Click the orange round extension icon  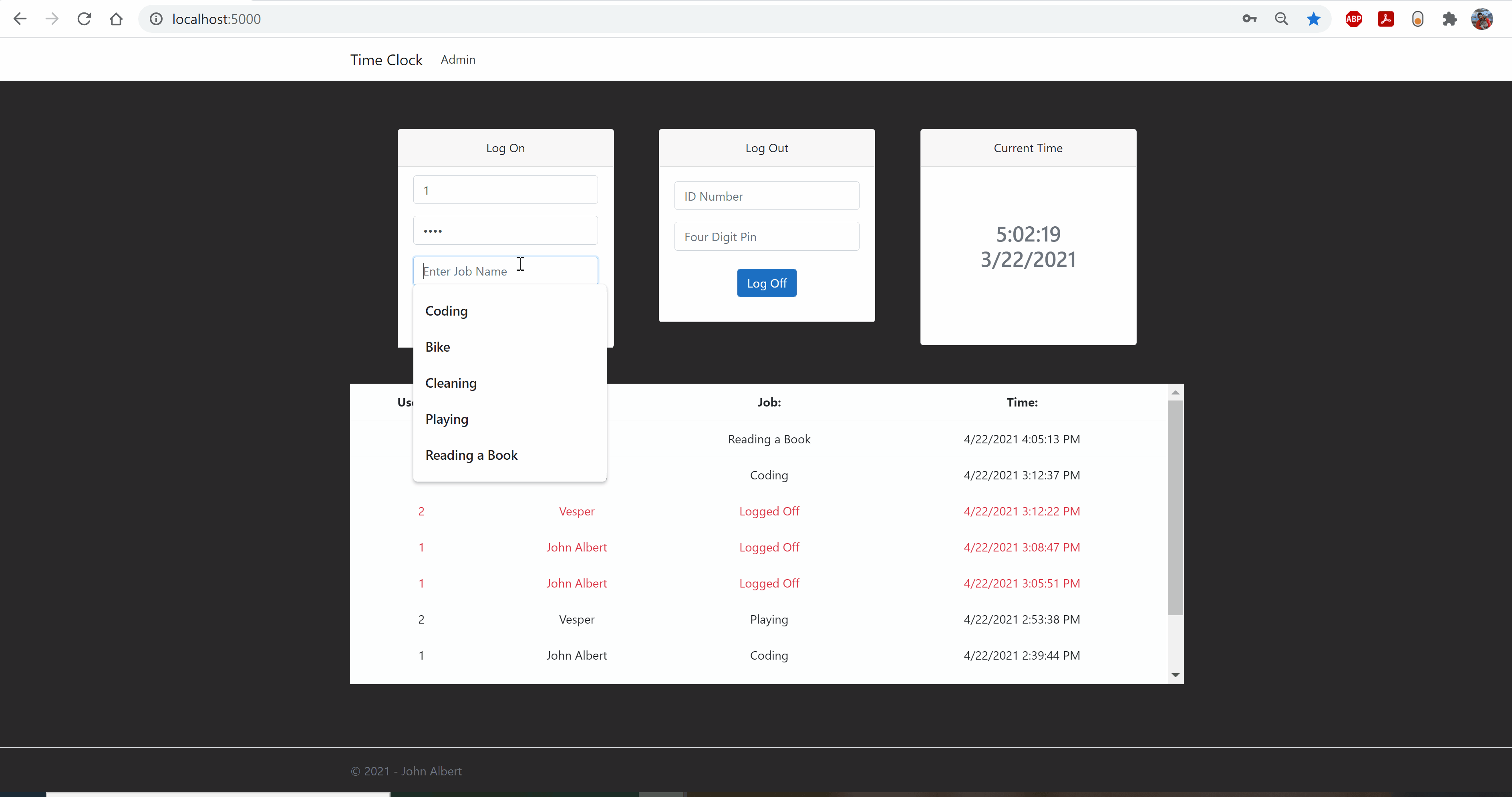coord(1417,19)
